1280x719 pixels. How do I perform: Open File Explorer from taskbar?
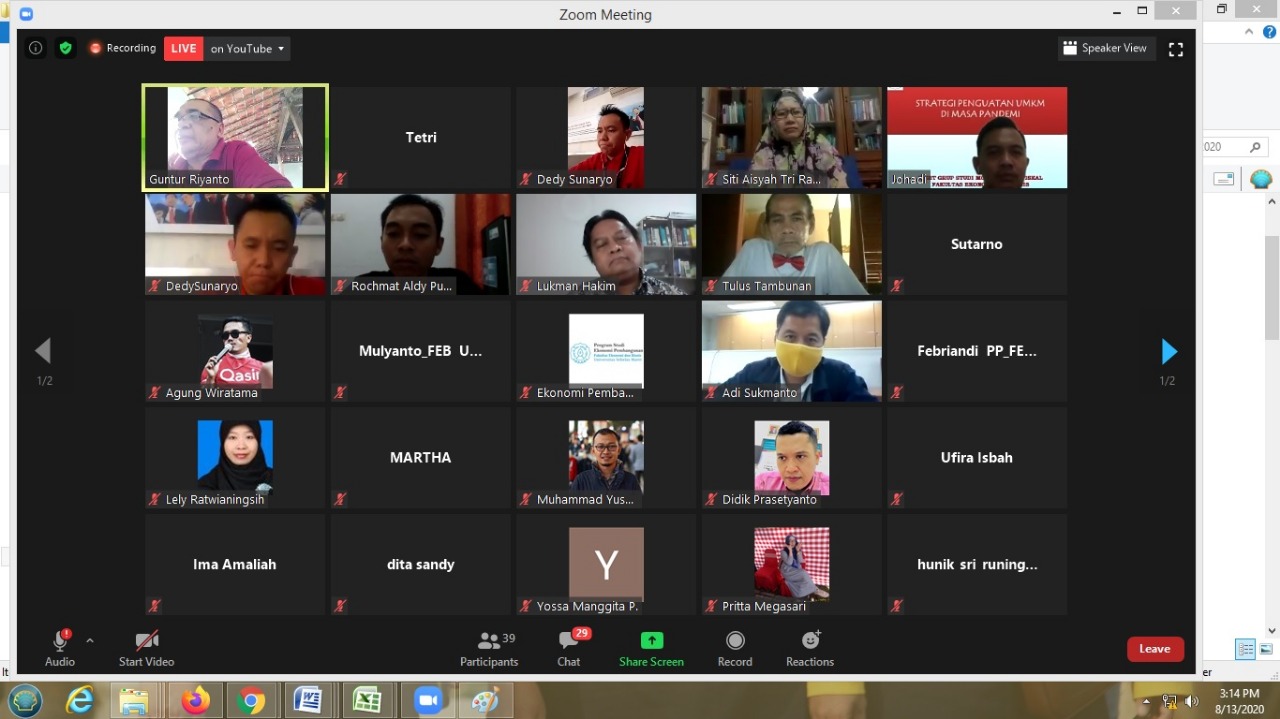[x=134, y=701]
